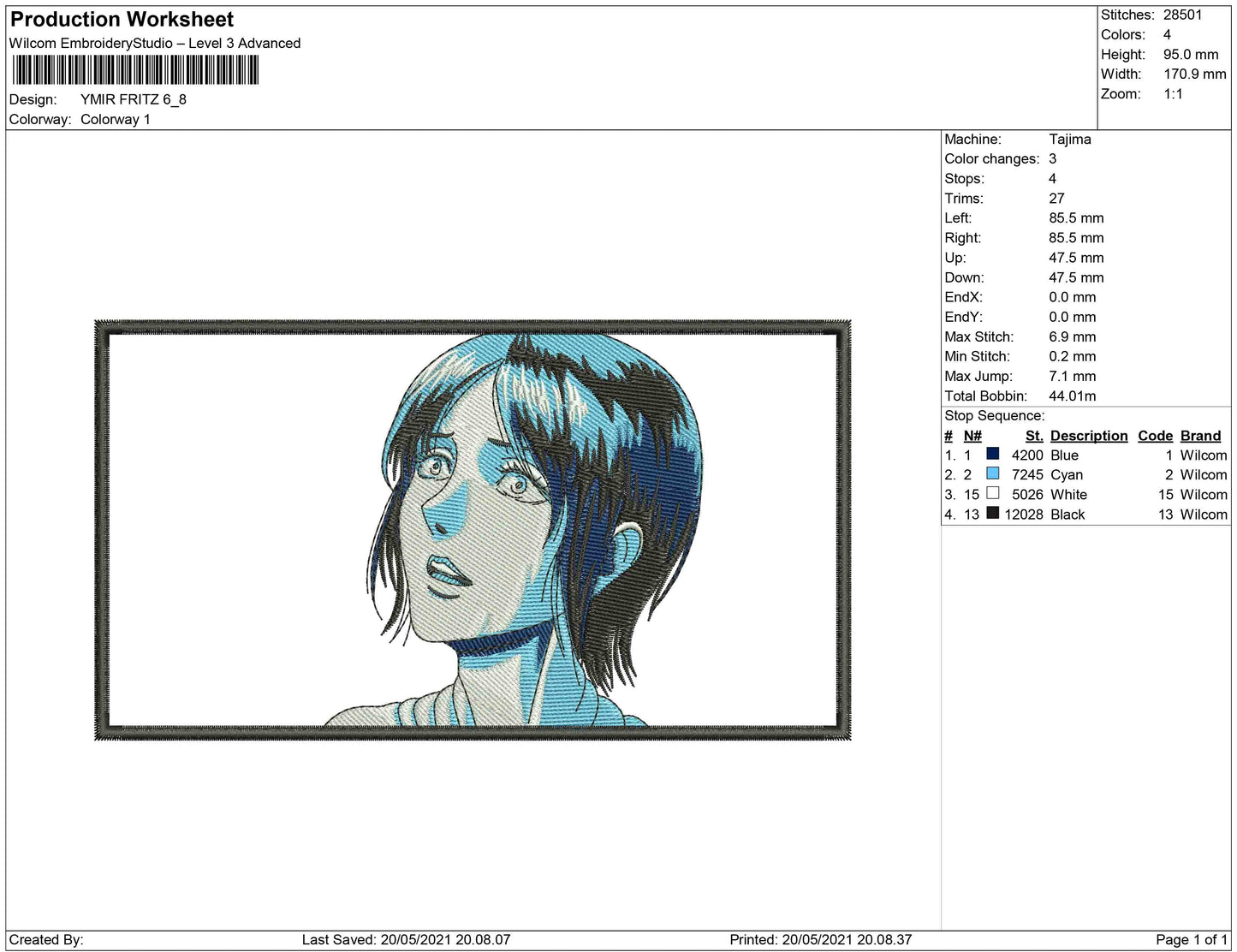
Task: Click the Machine value Tajima
Action: [x=1069, y=139]
